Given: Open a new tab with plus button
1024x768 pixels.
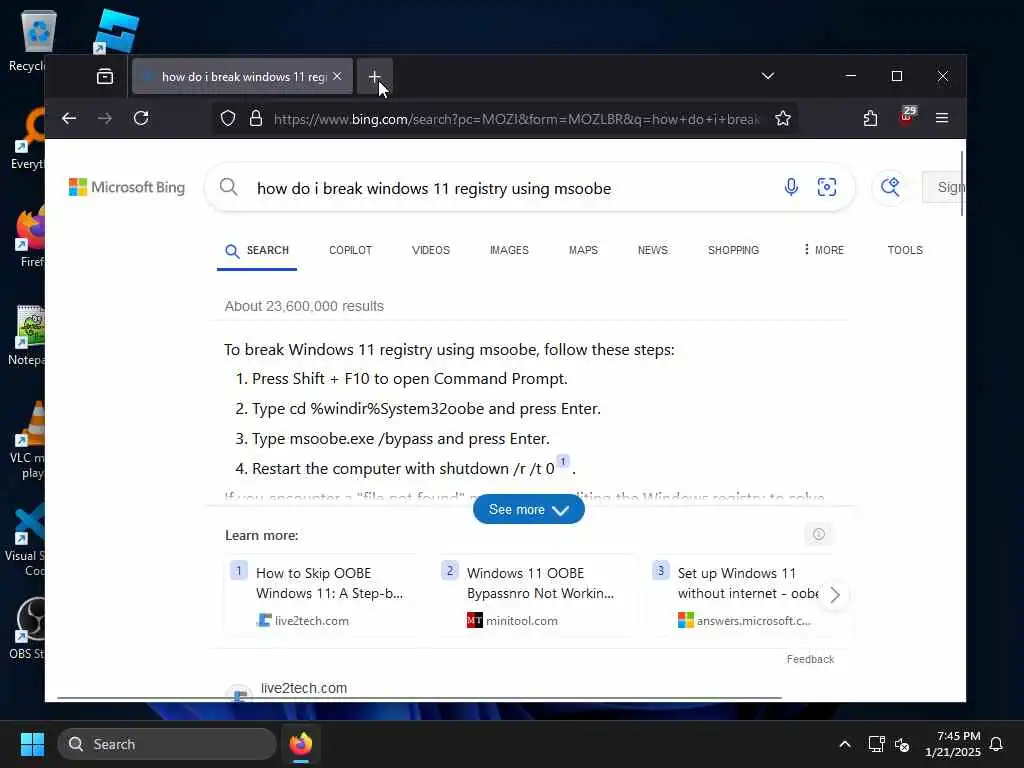Looking at the screenshot, I should 374,76.
